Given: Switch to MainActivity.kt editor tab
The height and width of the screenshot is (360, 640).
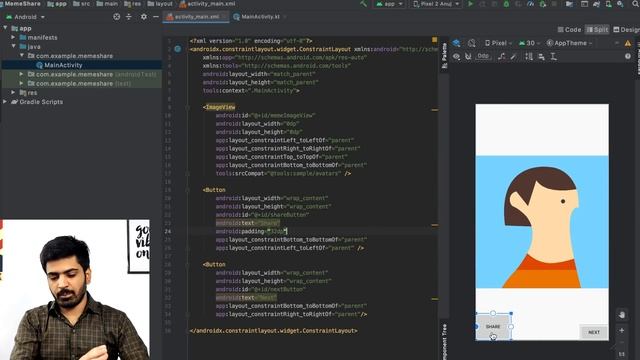Looking at the screenshot, I should (260, 17).
